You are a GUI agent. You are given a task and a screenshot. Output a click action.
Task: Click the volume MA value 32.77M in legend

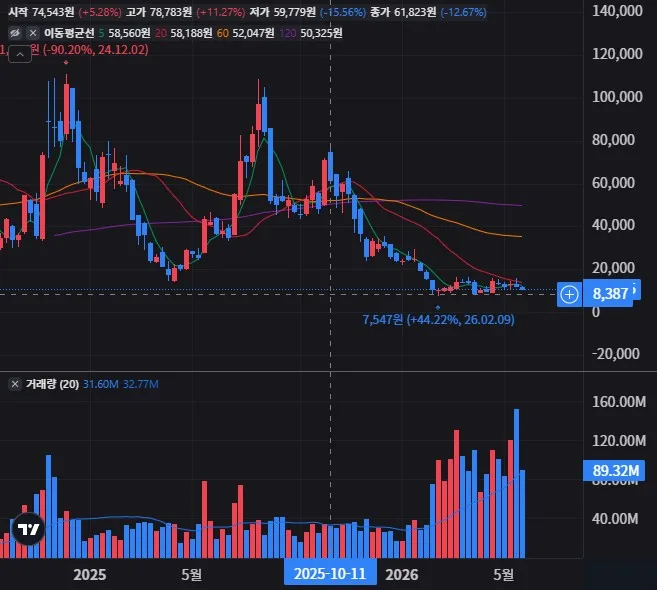141,384
